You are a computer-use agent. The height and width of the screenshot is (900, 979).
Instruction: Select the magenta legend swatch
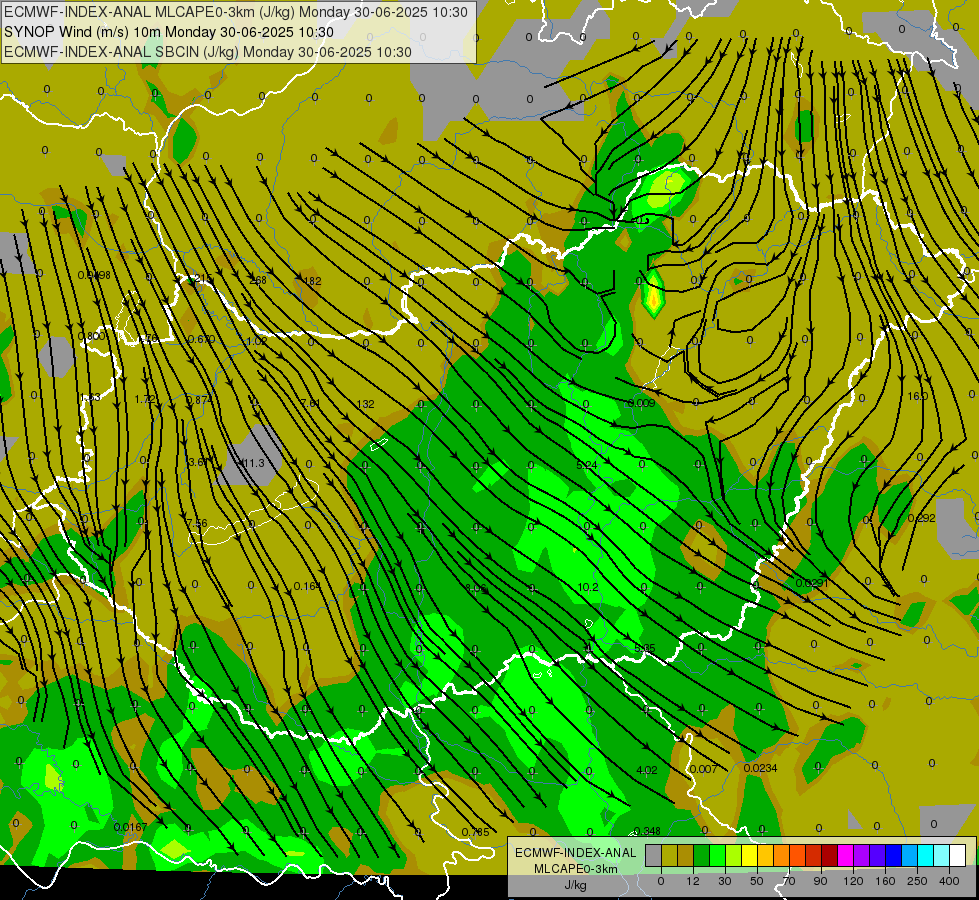point(846,855)
